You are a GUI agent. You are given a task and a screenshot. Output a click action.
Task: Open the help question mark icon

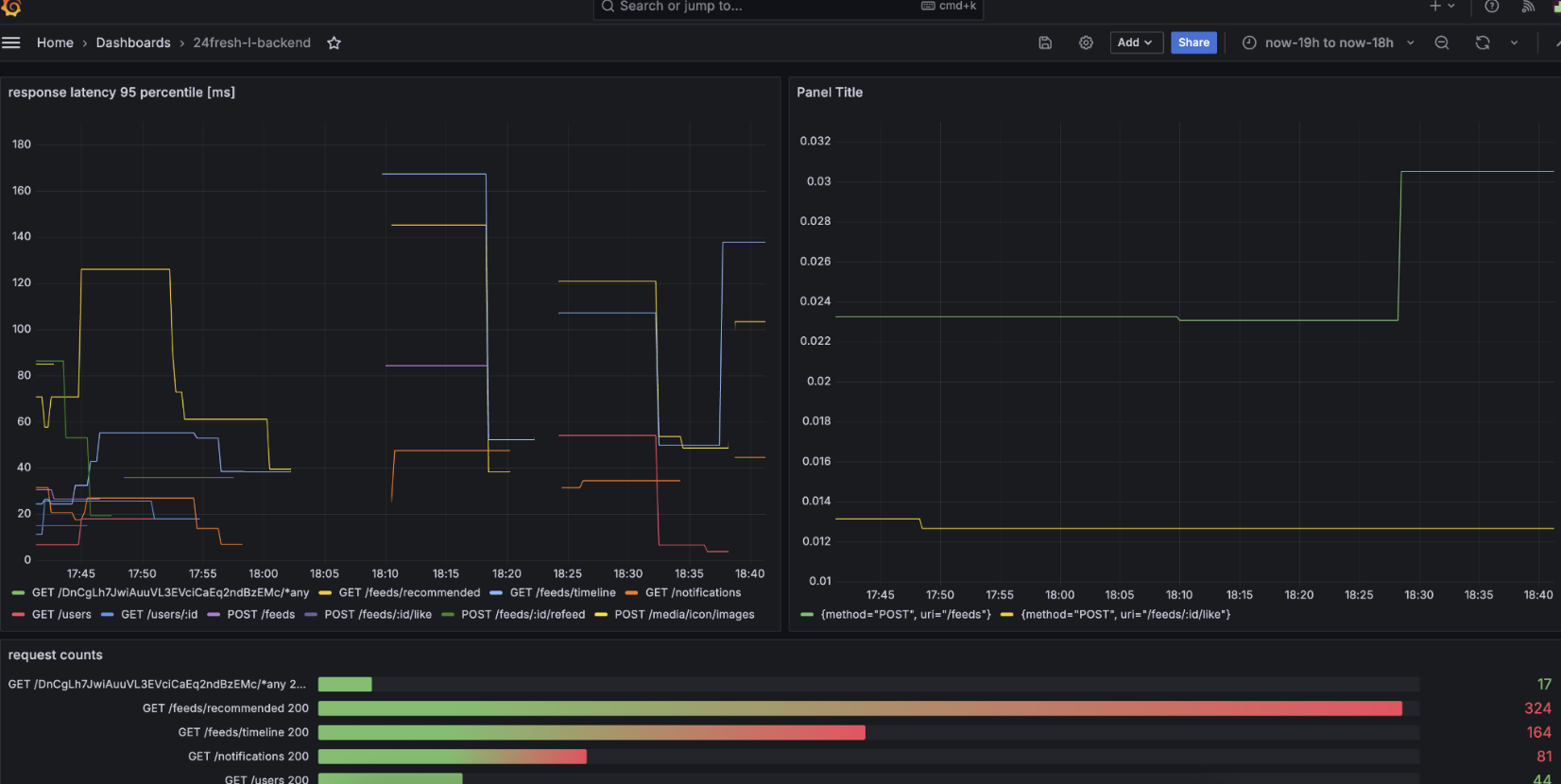click(1492, 7)
